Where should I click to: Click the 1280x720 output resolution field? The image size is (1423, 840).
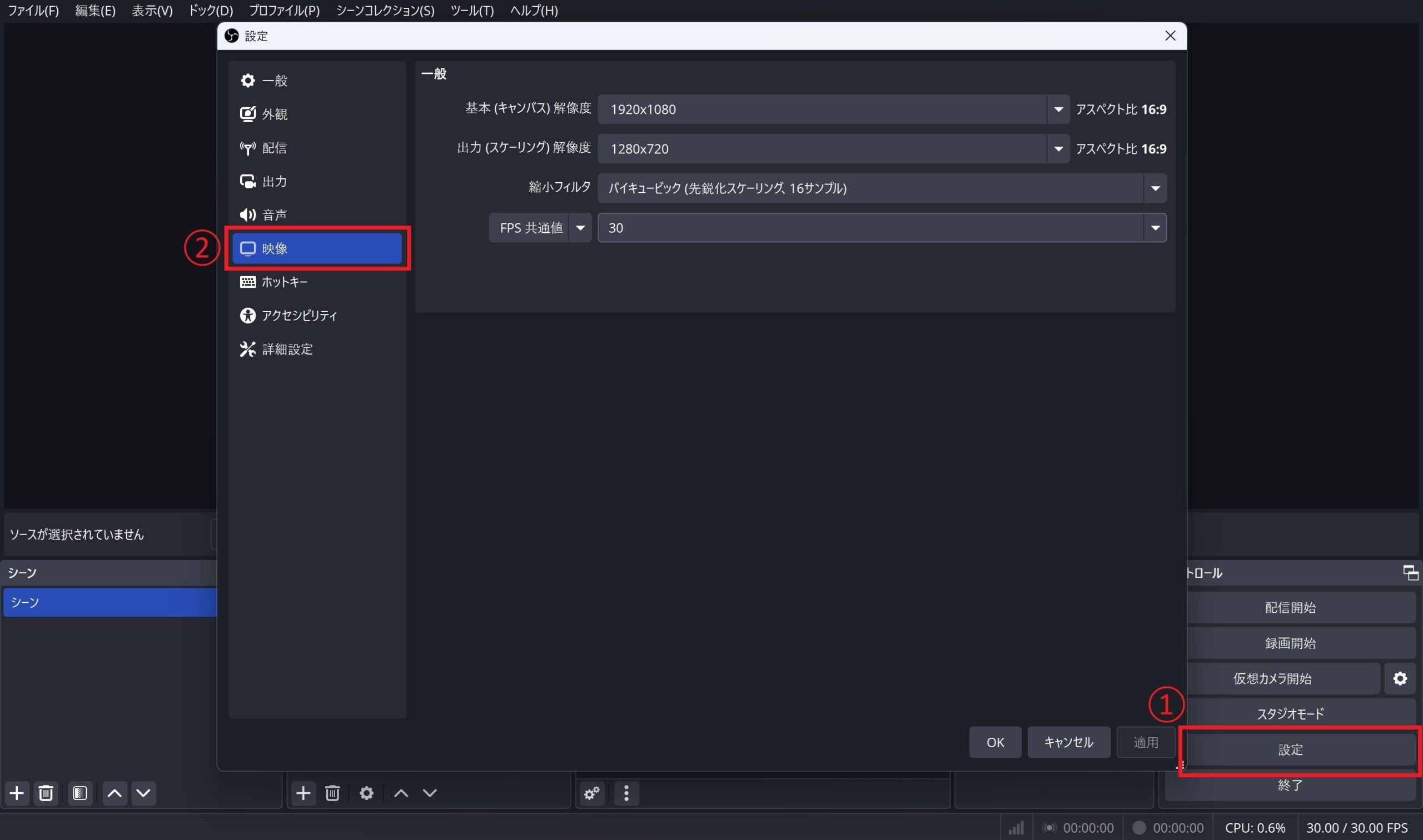point(822,149)
